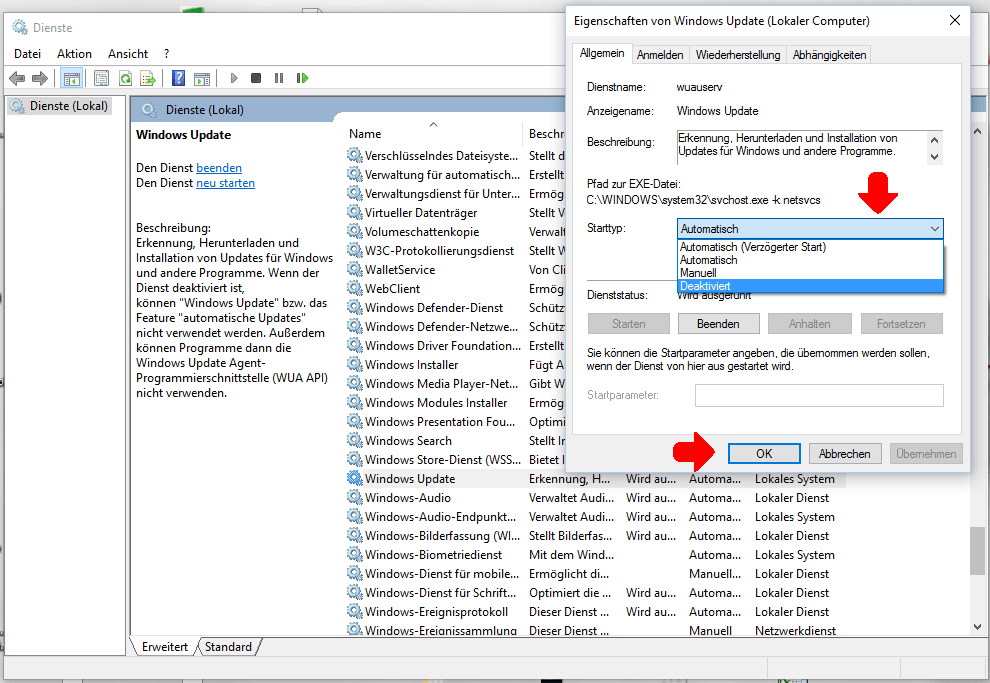Click the Übernehmen button
The image size is (990, 683).
tap(926, 453)
